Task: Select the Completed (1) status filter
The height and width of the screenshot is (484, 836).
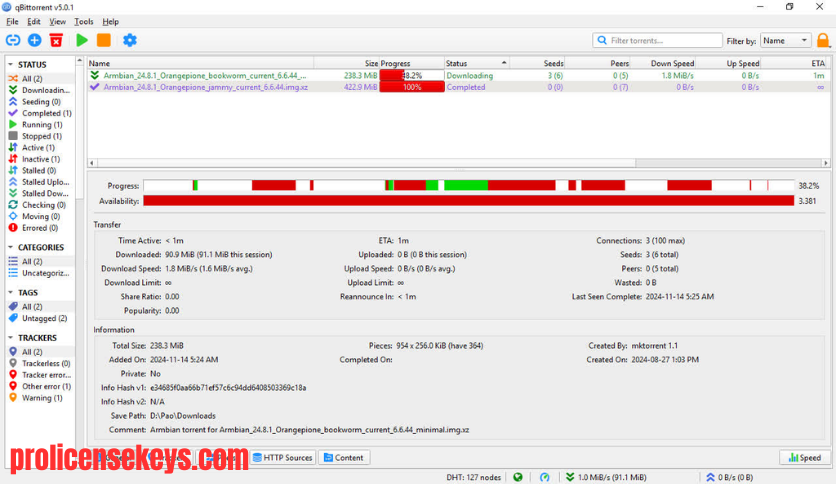Action: (x=40, y=113)
